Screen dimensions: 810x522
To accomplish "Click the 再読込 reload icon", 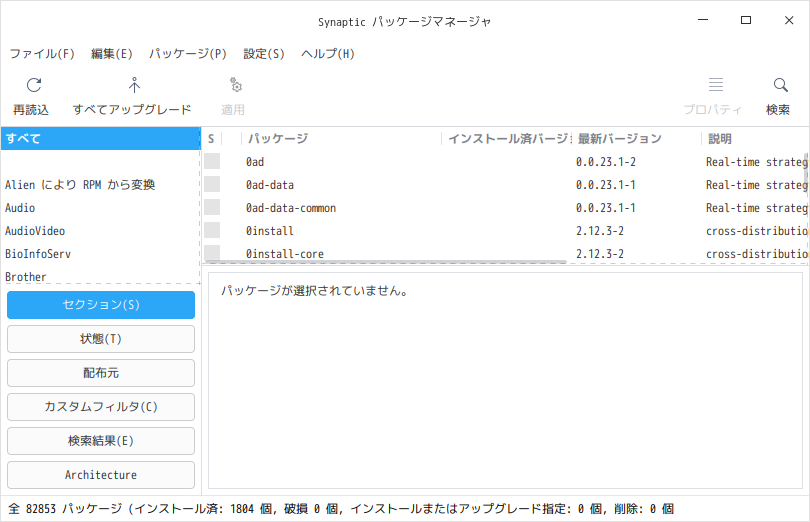I will click(x=34, y=85).
